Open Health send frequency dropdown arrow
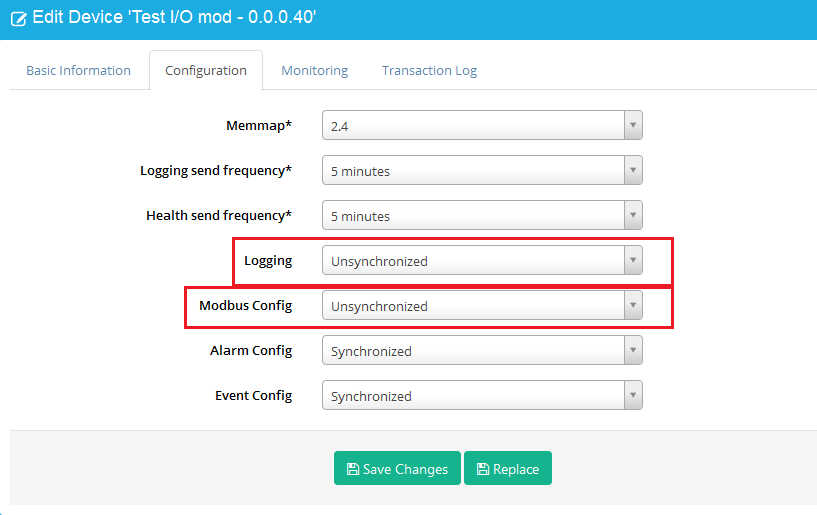 633,215
